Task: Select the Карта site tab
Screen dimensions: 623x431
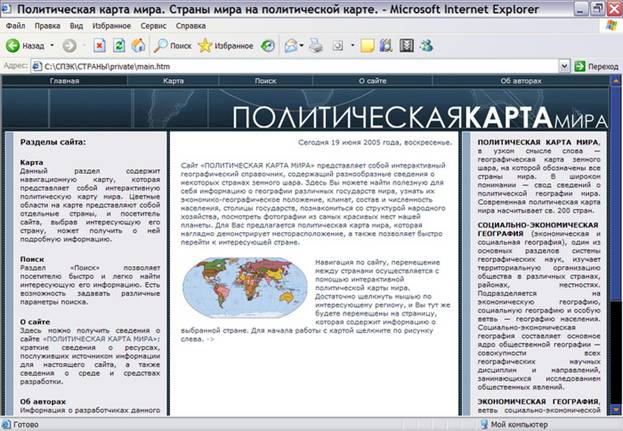Action: 173,81
